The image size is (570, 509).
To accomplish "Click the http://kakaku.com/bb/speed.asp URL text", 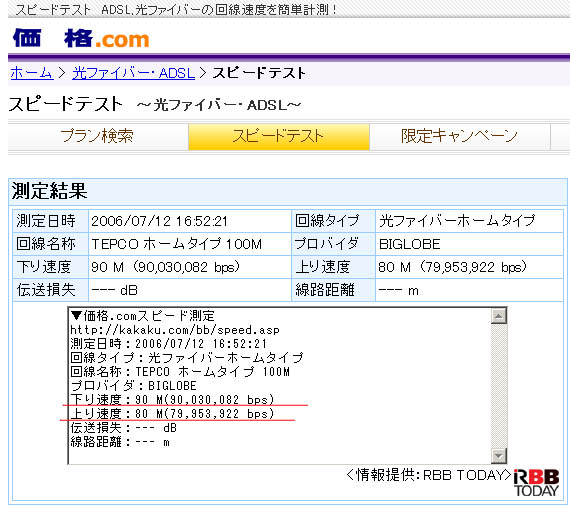I will point(175,330).
